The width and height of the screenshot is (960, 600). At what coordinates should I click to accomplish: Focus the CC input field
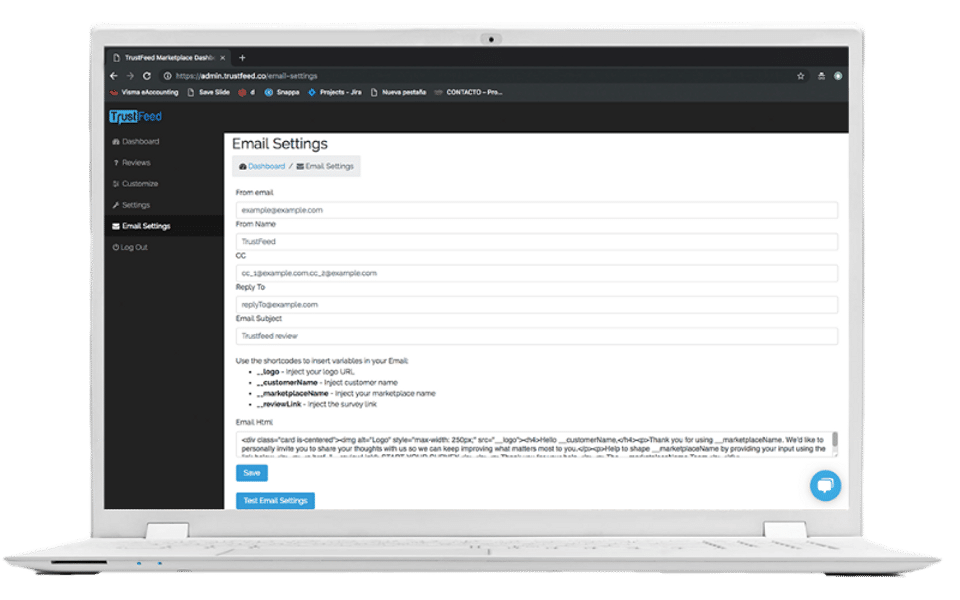click(x=536, y=273)
